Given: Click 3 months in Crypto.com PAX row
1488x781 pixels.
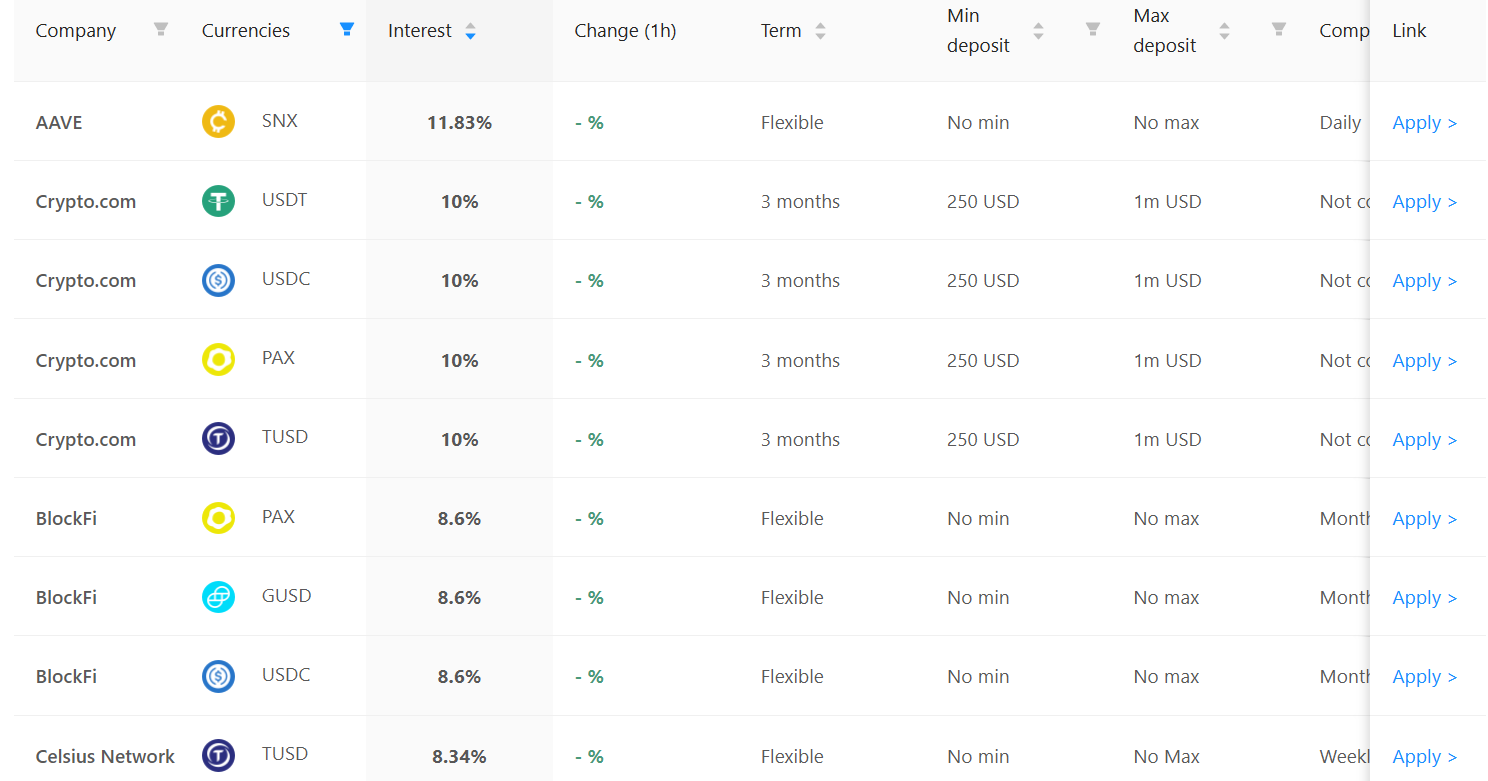Looking at the screenshot, I should (x=800, y=361).
